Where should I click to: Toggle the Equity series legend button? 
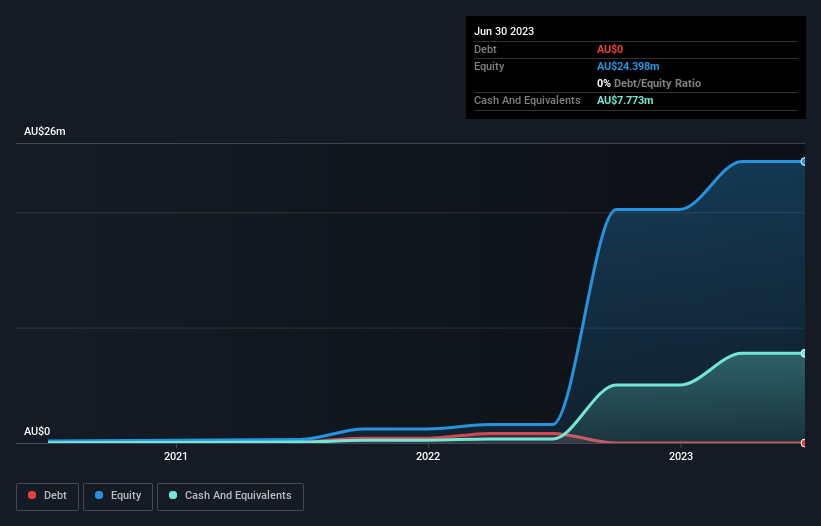coord(118,496)
